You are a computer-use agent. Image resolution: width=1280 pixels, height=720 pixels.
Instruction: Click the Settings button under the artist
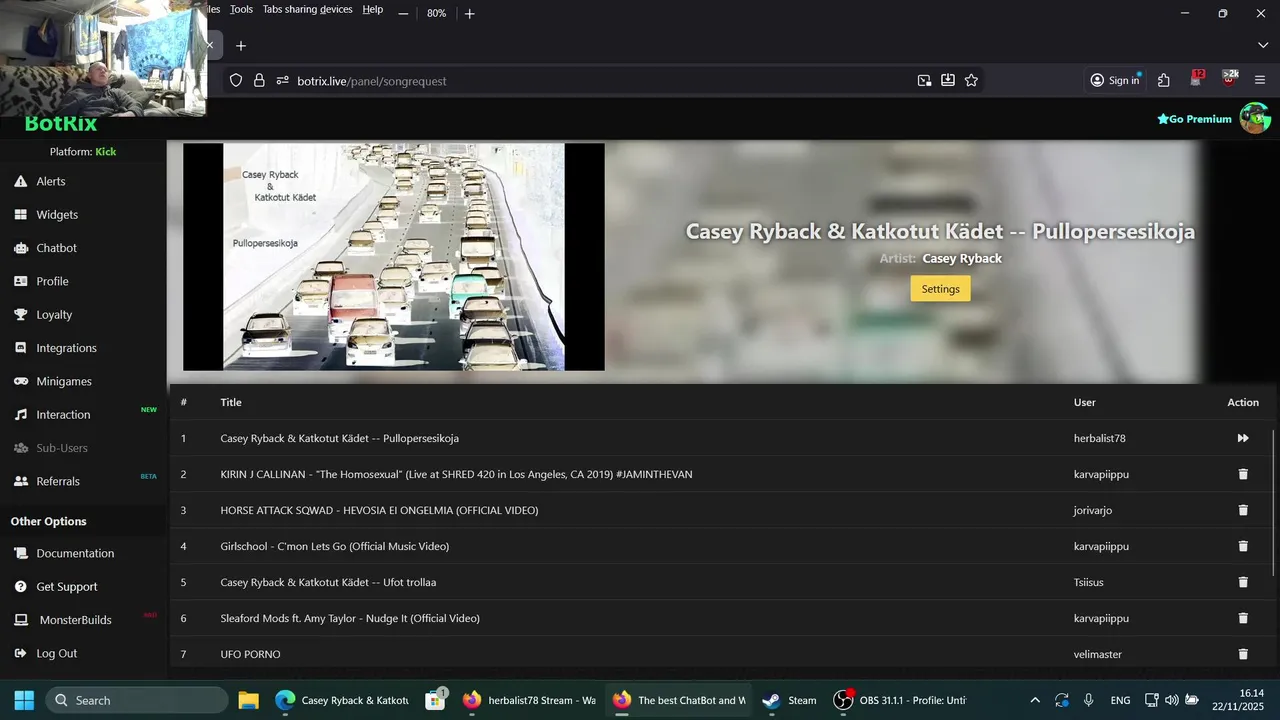[x=940, y=288]
